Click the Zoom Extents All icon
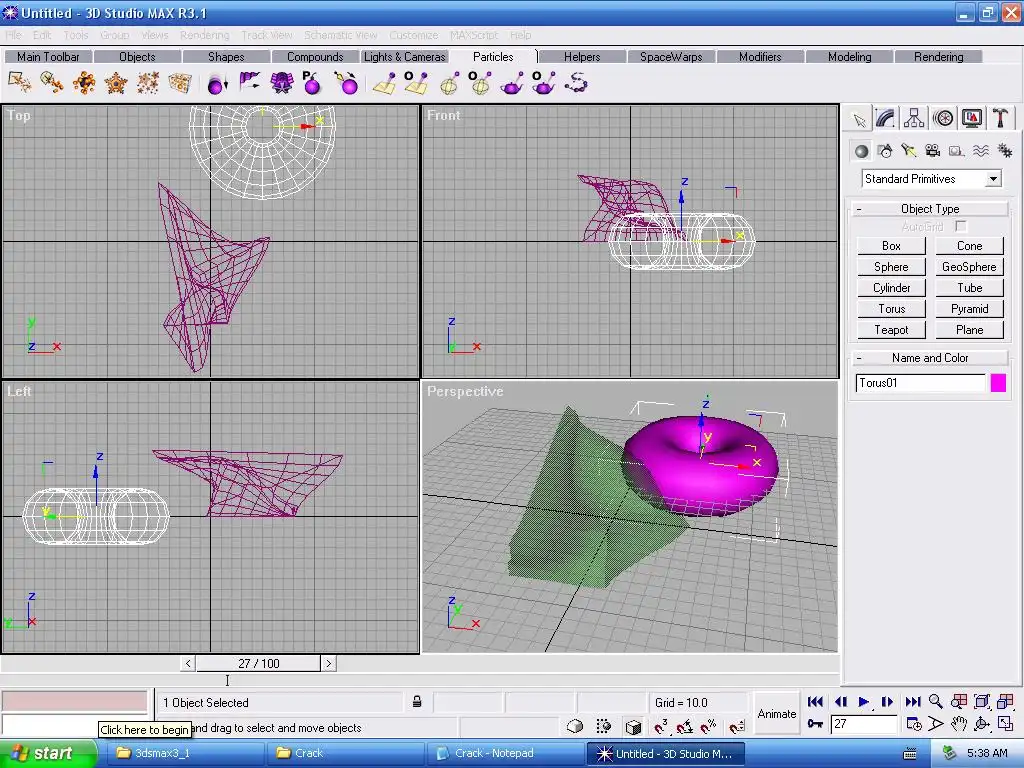Screen dimensions: 1024x768 coord(1005,701)
